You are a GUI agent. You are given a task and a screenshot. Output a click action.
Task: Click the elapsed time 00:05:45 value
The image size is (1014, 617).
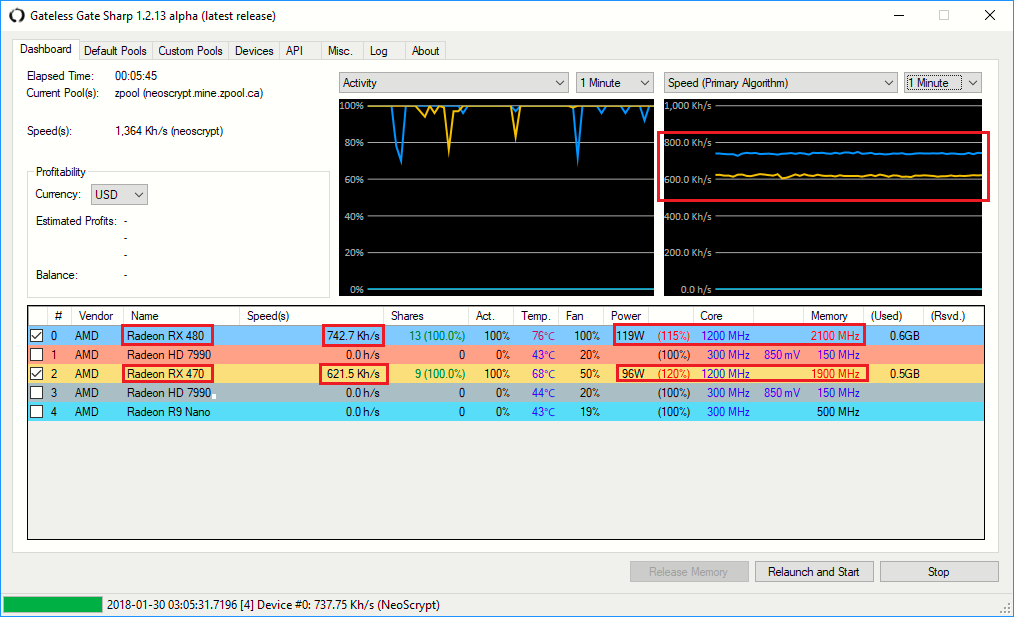pos(136,76)
